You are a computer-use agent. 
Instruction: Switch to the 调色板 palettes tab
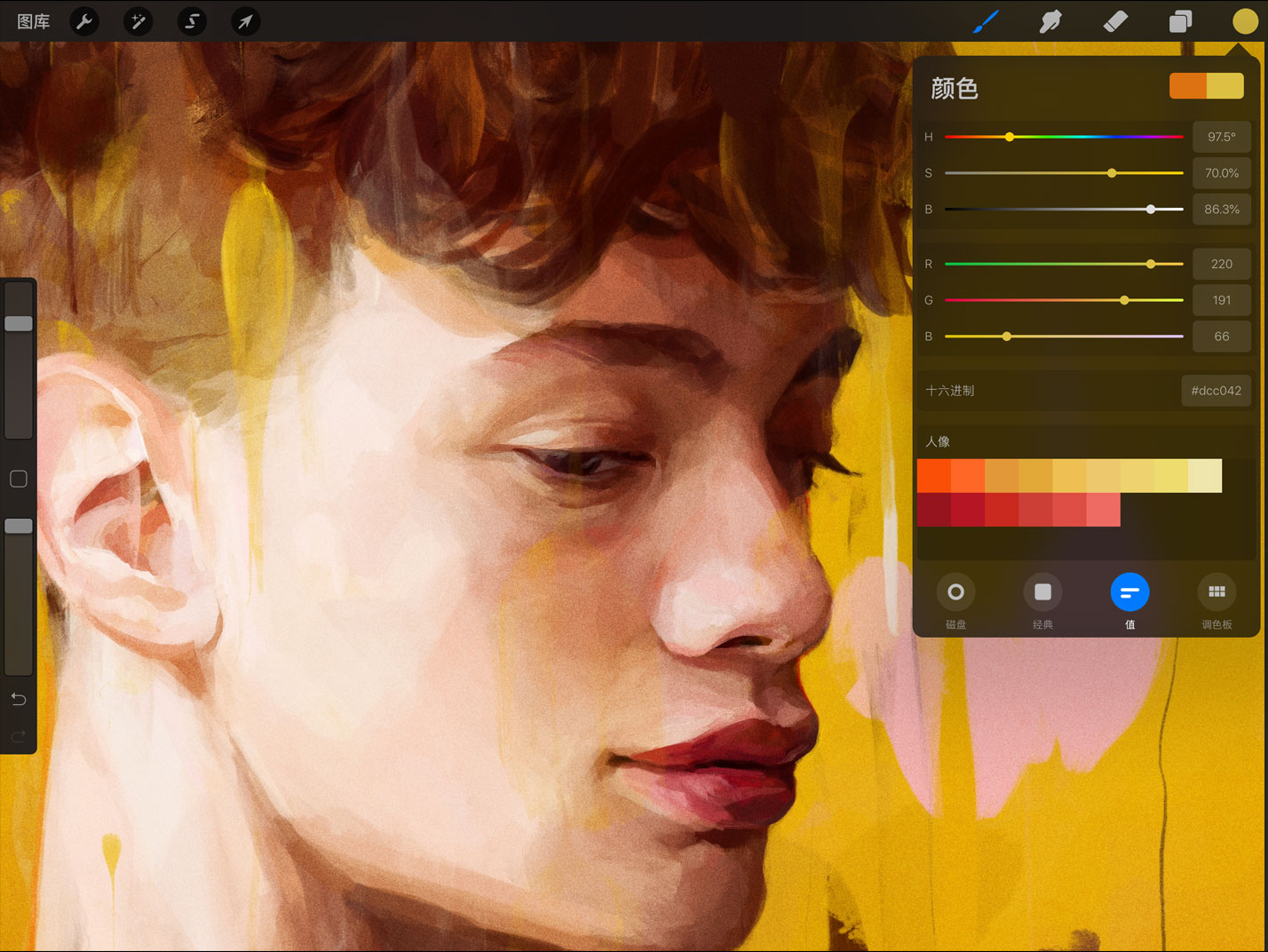click(1216, 601)
